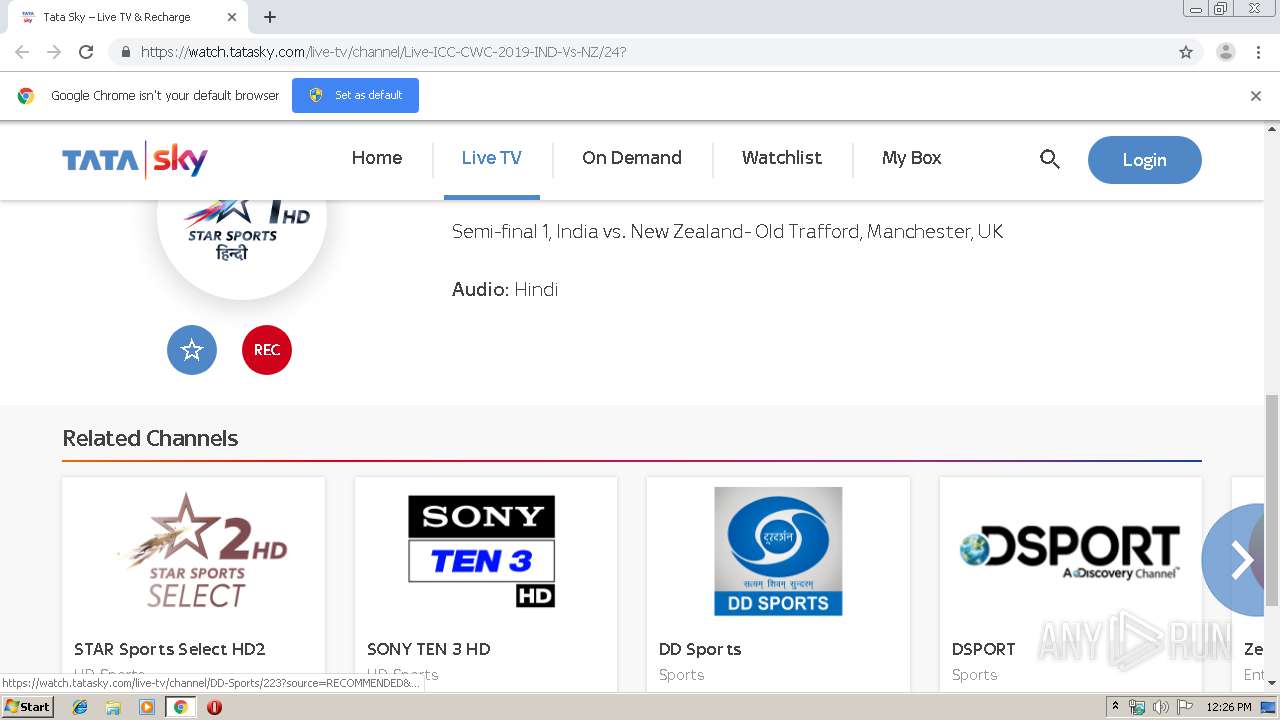Image resolution: width=1280 pixels, height=720 pixels.
Task: Click the red REC record button
Action: 267,350
